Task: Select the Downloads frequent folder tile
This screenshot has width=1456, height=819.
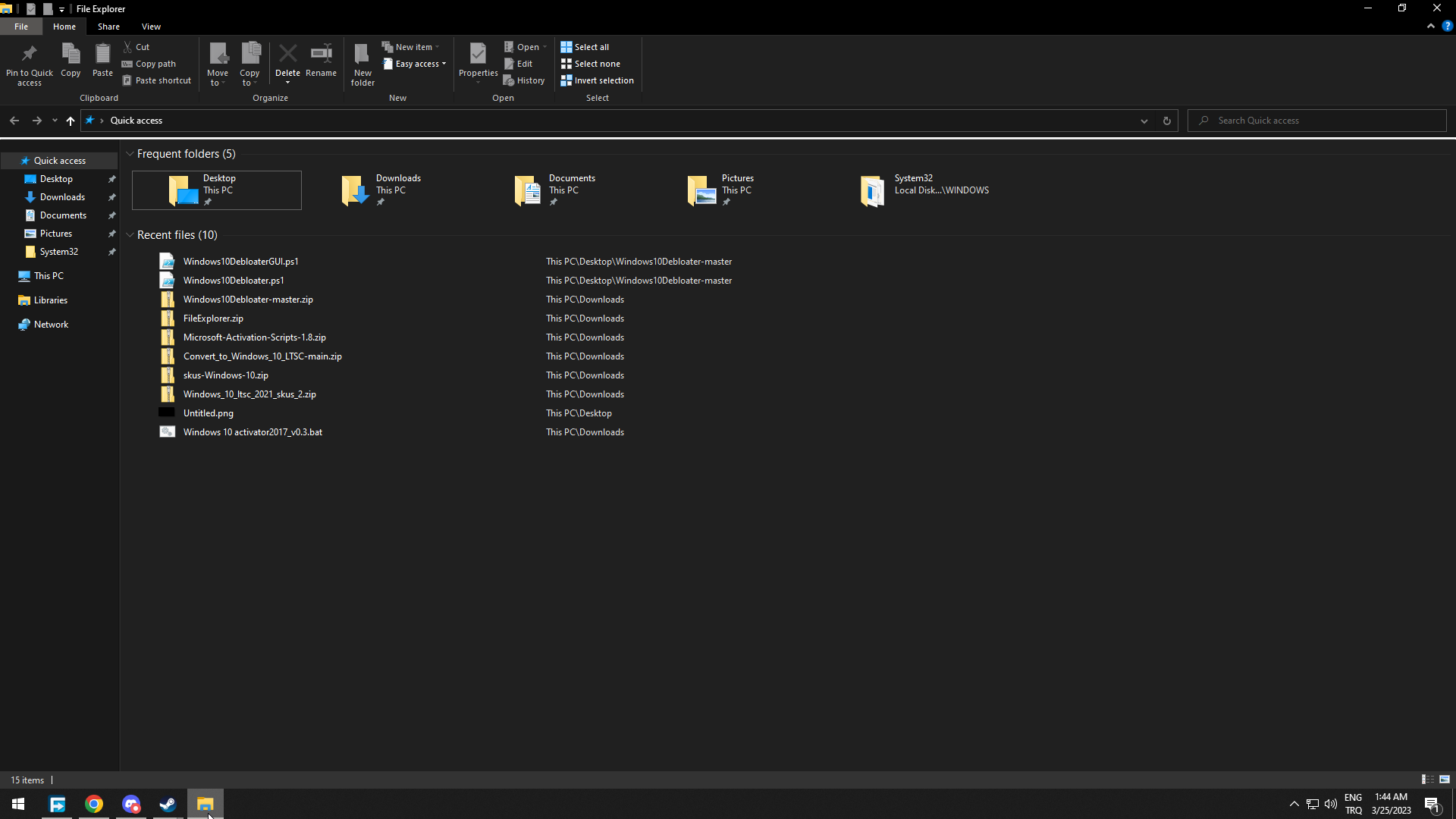Action: (x=390, y=190)
